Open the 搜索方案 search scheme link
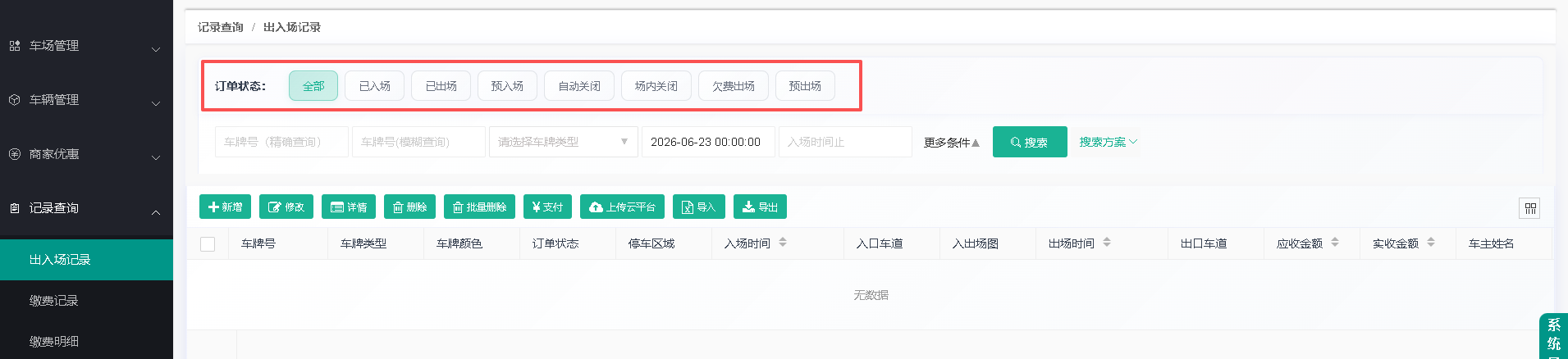The height and width of the screenshot is (359, 1568). tap(1109, 142)
